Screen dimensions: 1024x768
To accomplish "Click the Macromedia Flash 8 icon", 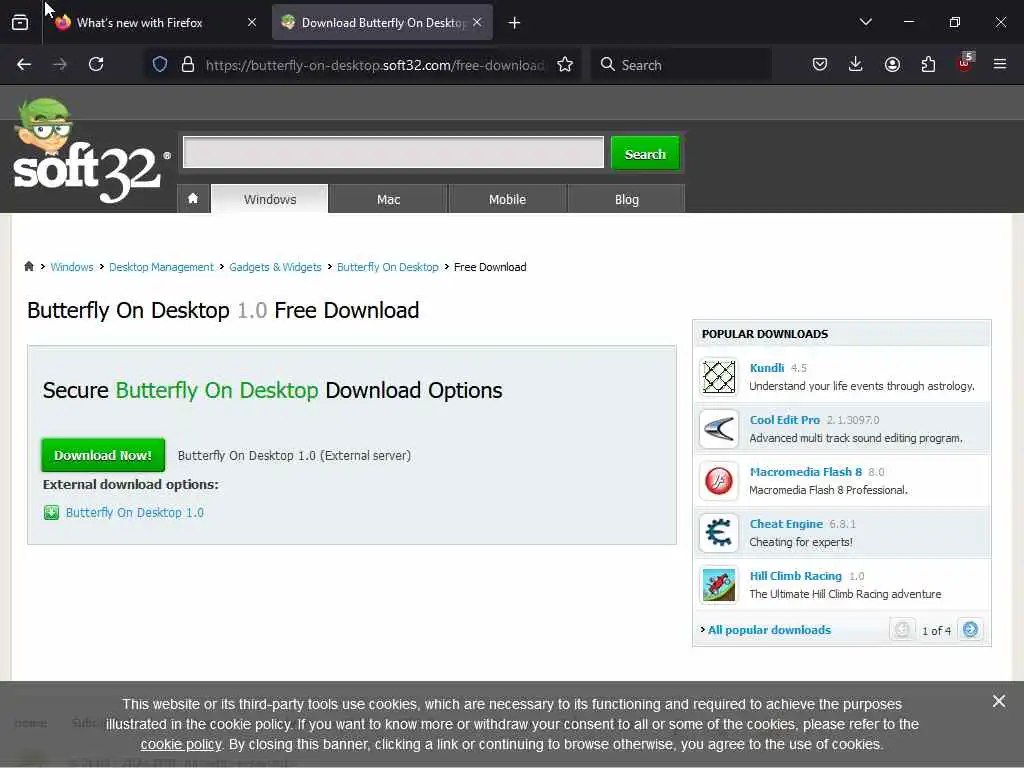I will click(718, 481).
